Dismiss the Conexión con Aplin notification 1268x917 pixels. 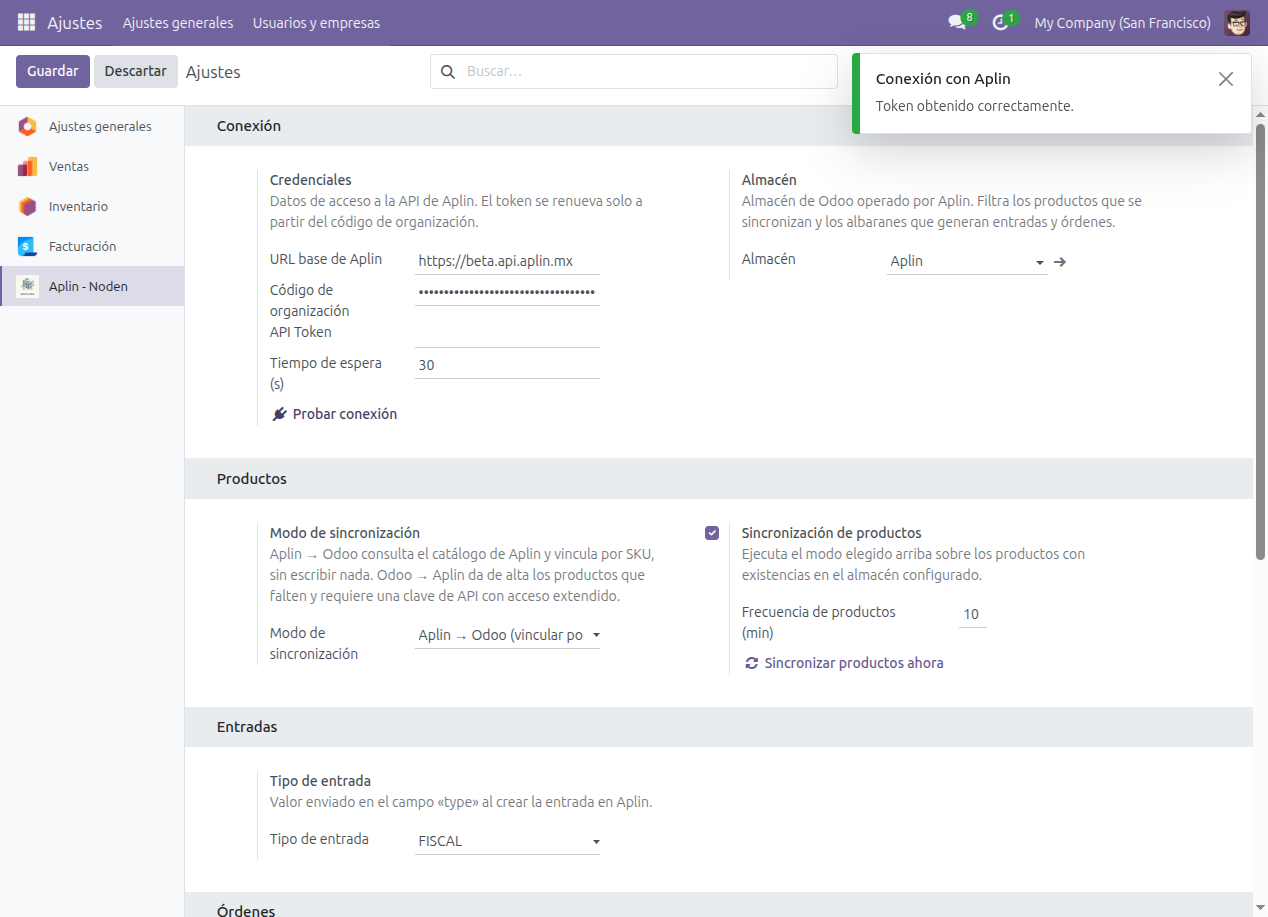(x=1226, y=79)
